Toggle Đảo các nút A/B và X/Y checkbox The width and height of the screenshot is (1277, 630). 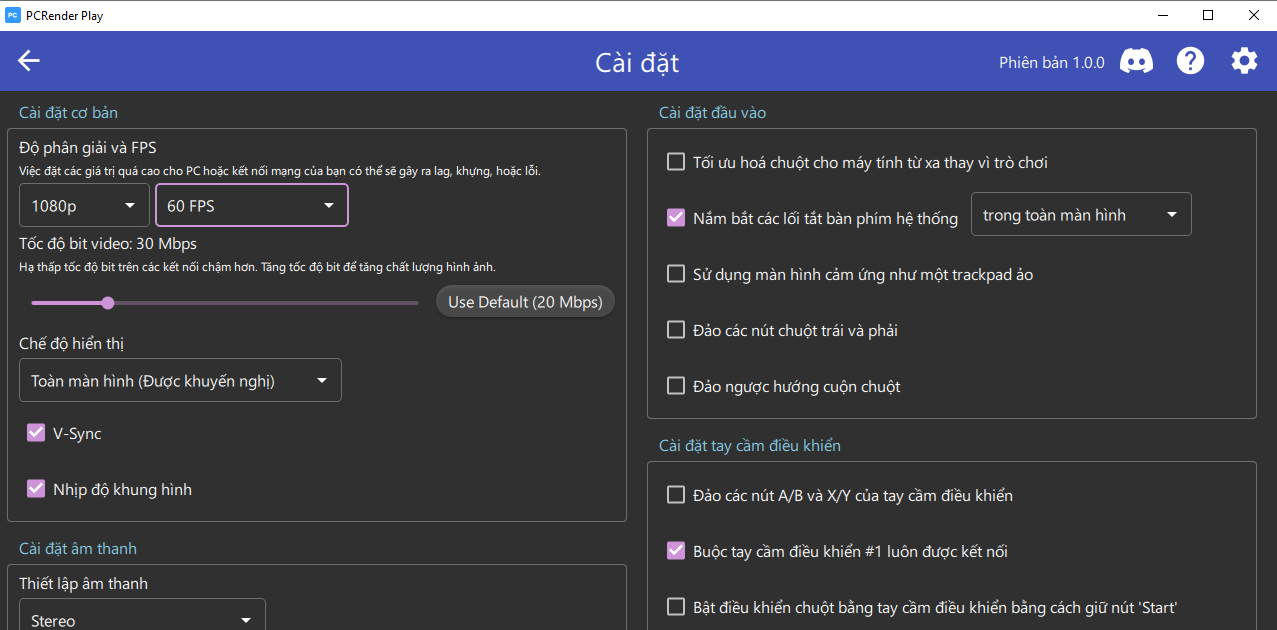coord(676,495)
